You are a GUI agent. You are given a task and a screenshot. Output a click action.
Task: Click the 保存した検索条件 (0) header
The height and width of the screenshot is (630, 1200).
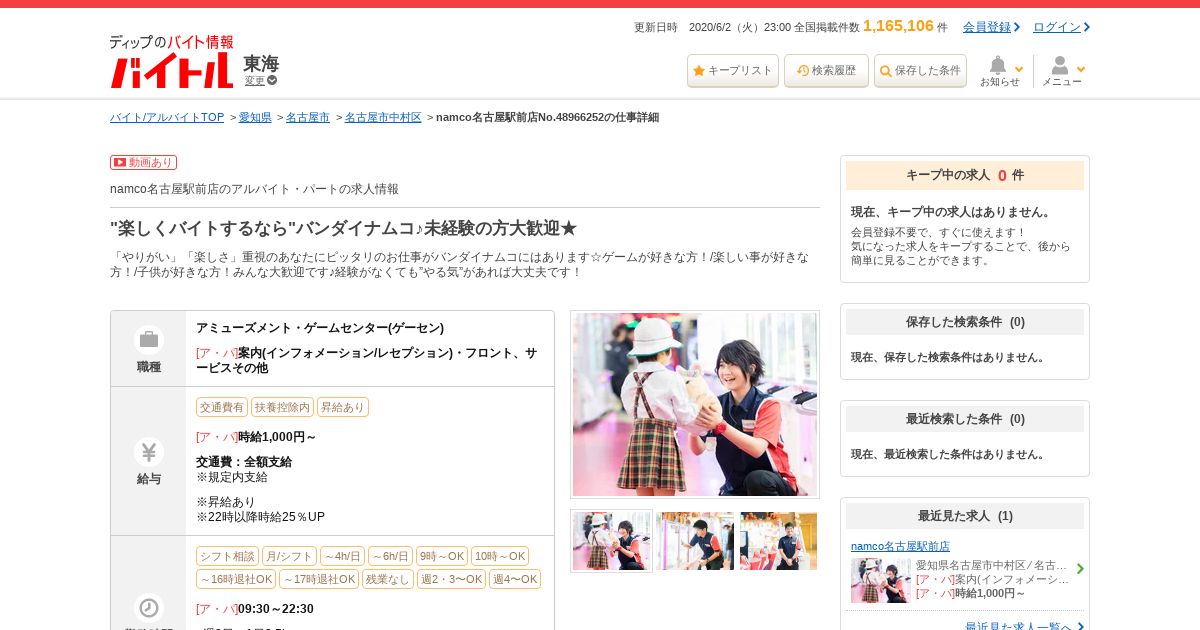965,322
